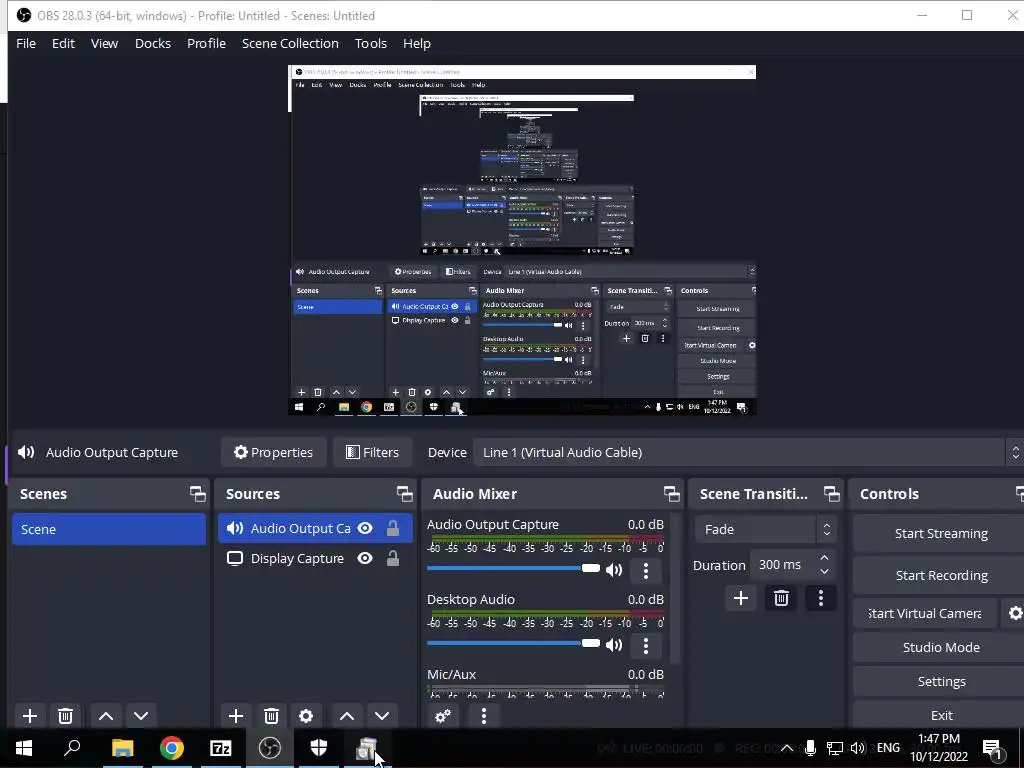
Task: Toggle visibility of Audio Output Capture source
Action: [365, 528]
